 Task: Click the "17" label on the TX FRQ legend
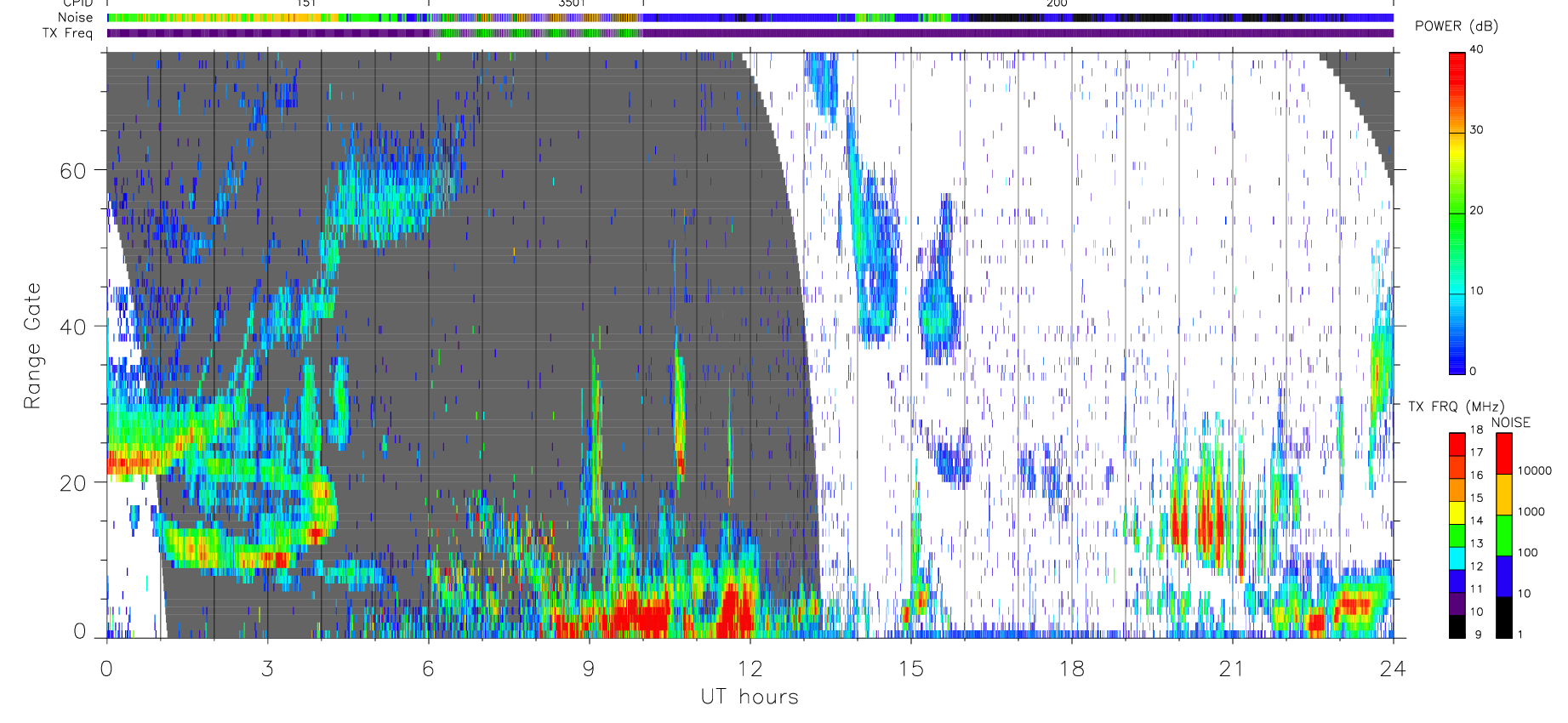pos(1476,453)
